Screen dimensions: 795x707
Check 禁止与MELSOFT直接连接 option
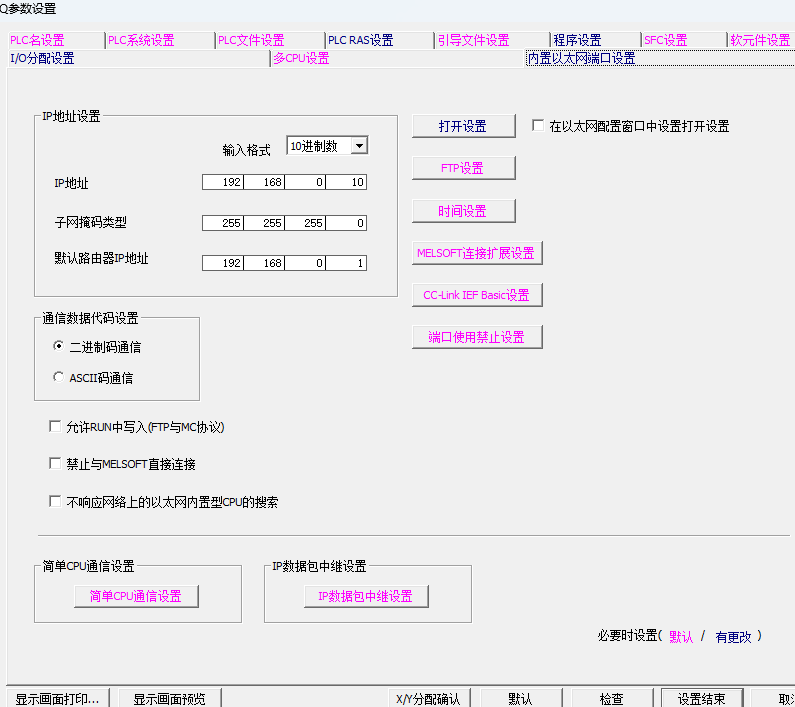pos(56,464)
